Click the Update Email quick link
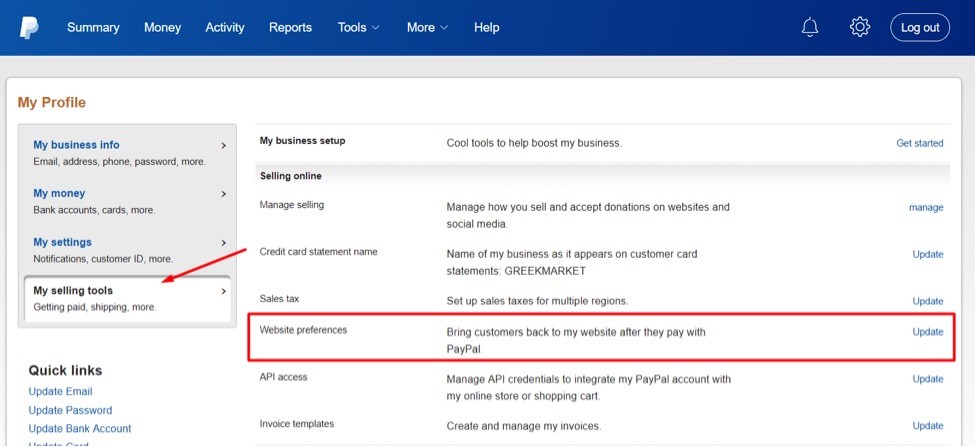 [x=60, y=392]
